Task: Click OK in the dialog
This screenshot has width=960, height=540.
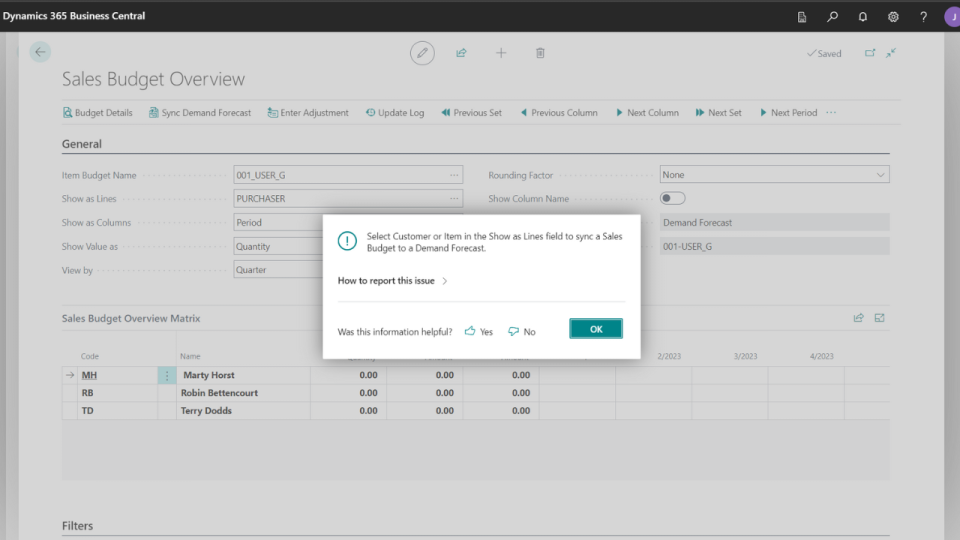Action: (x=596, y=329)
